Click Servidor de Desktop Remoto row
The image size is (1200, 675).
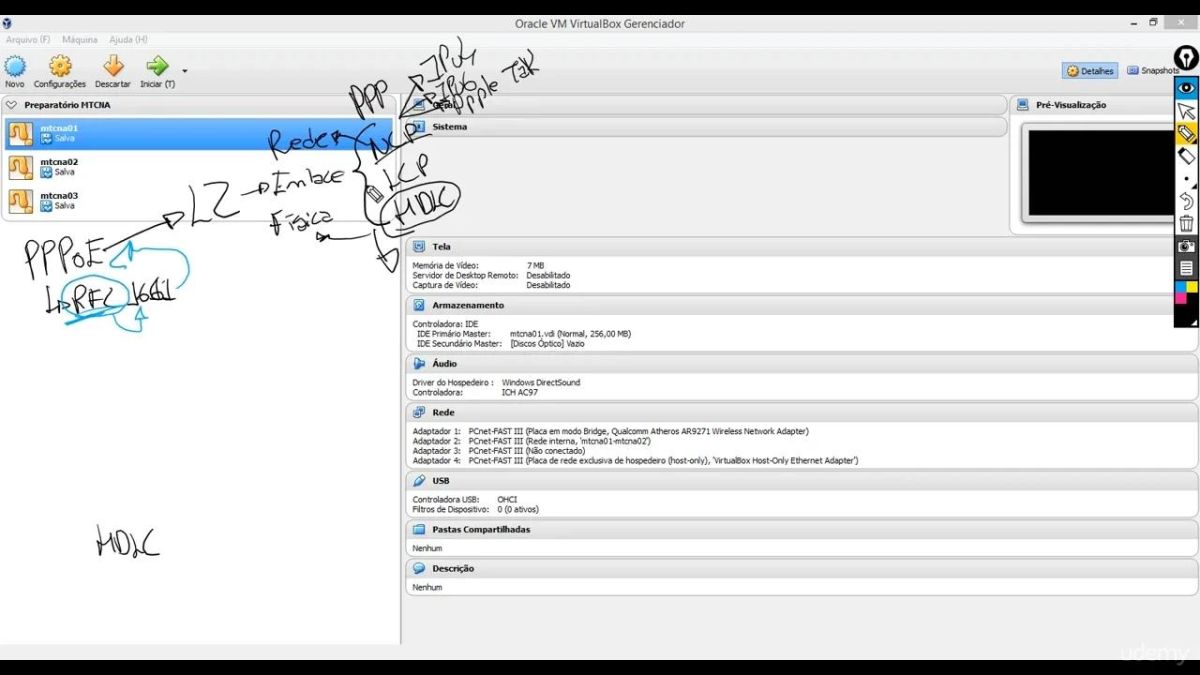(x=491, y=276)
